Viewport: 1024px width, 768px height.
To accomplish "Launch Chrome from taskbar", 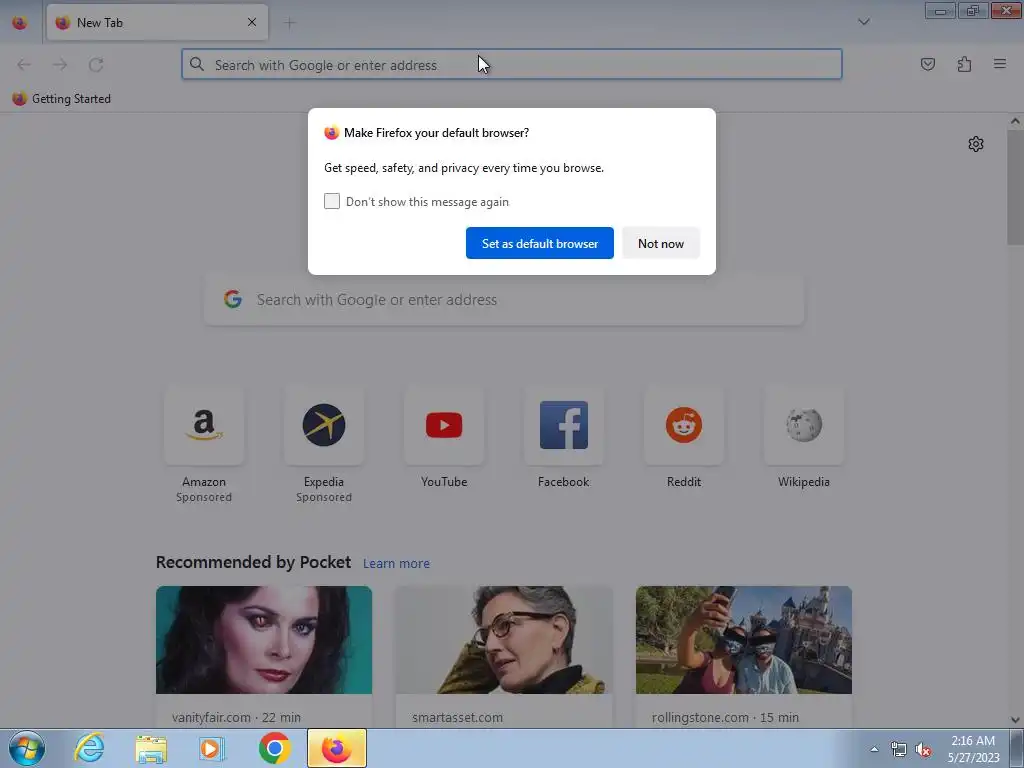I will 274,748.
